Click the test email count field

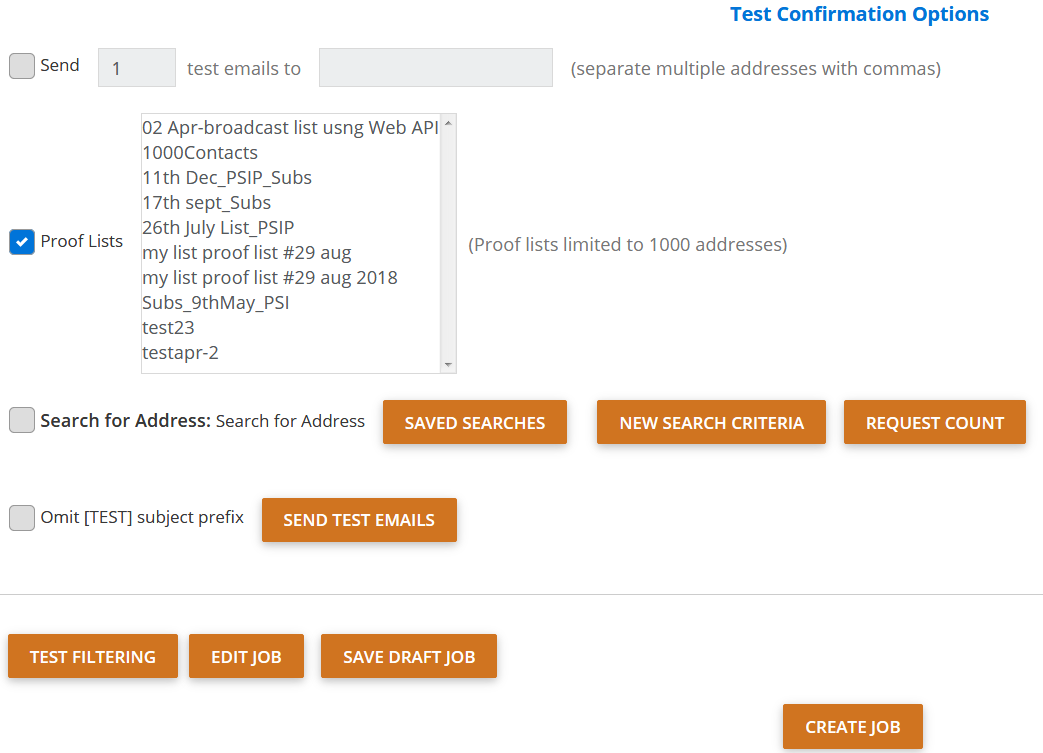tap(137, 67)
